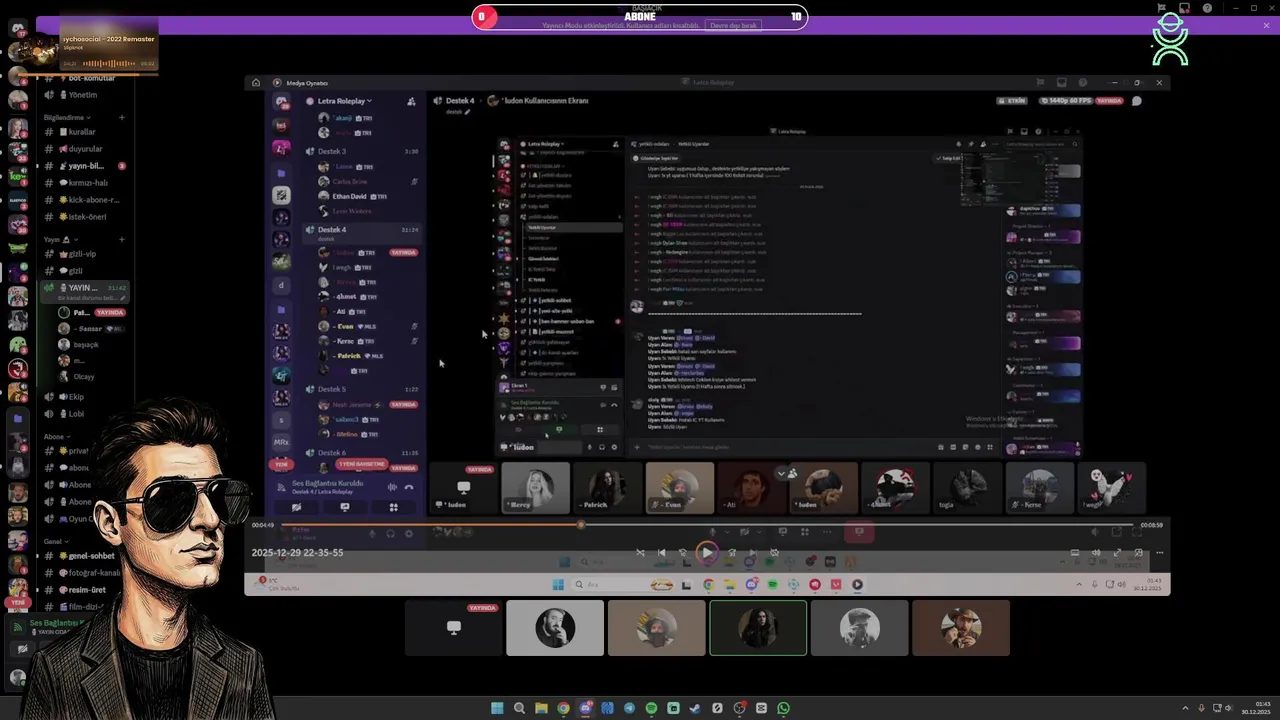1280x720 pixels.
Task: Click the disconnect call icon in video
Action: [x=409, y=487]
